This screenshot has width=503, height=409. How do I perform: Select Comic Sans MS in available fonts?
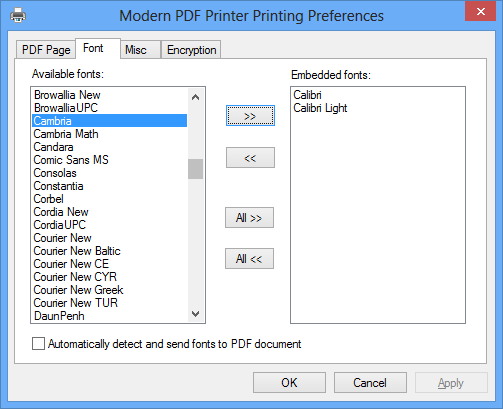point(71,160)
